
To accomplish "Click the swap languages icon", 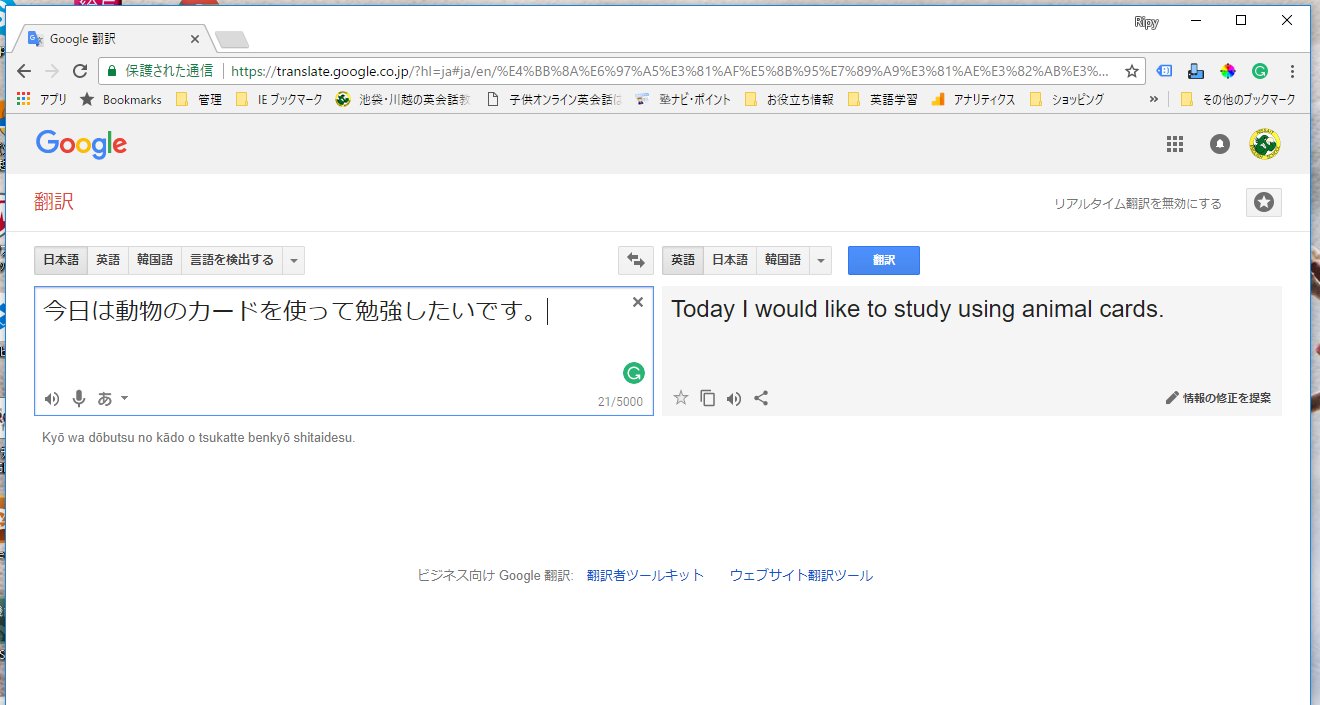I will pyautogui.click(x=635, y=260).
